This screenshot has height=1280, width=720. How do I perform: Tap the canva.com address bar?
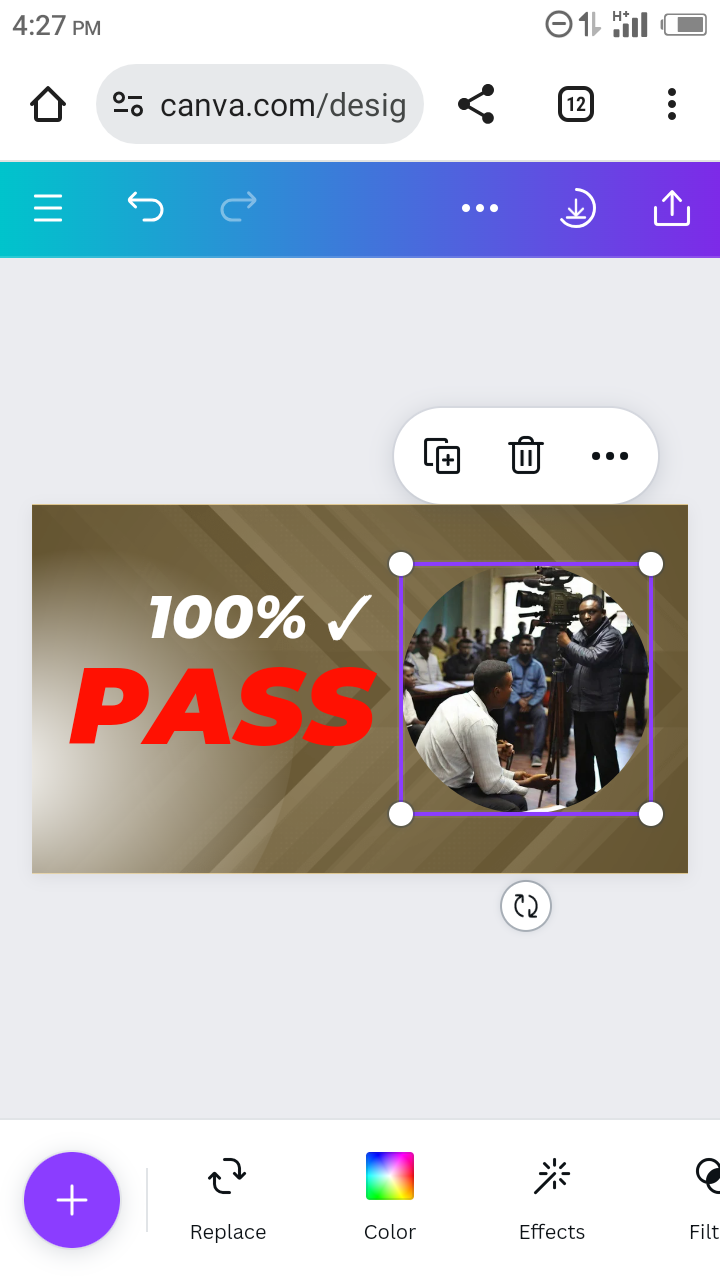click(260, 104)
